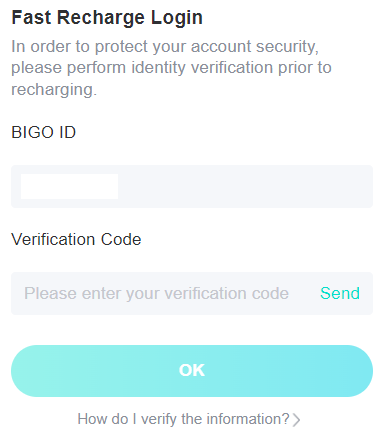Click the Verification Code label
Image resolution: width=385 pixels, height=441 pixels.
(76, 239)
